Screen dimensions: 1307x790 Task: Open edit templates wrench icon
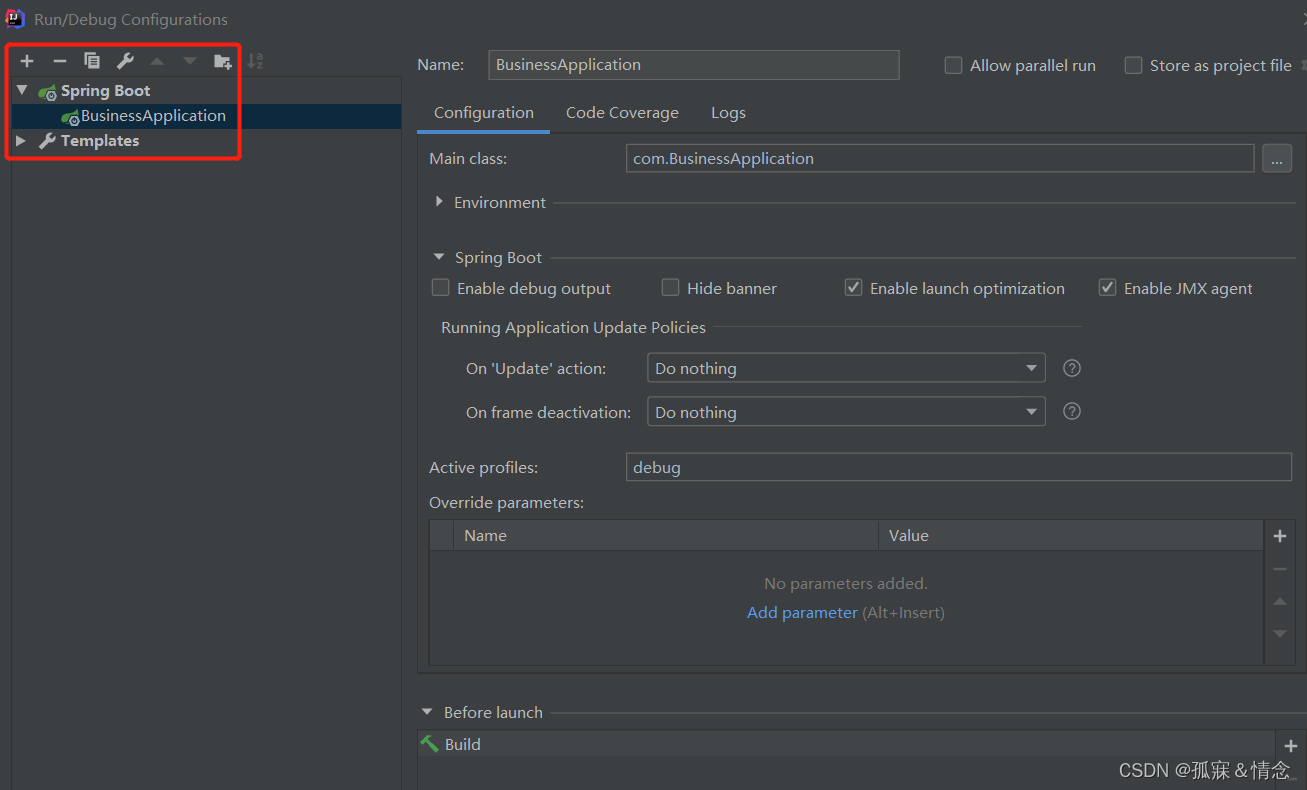pos(125,61)
